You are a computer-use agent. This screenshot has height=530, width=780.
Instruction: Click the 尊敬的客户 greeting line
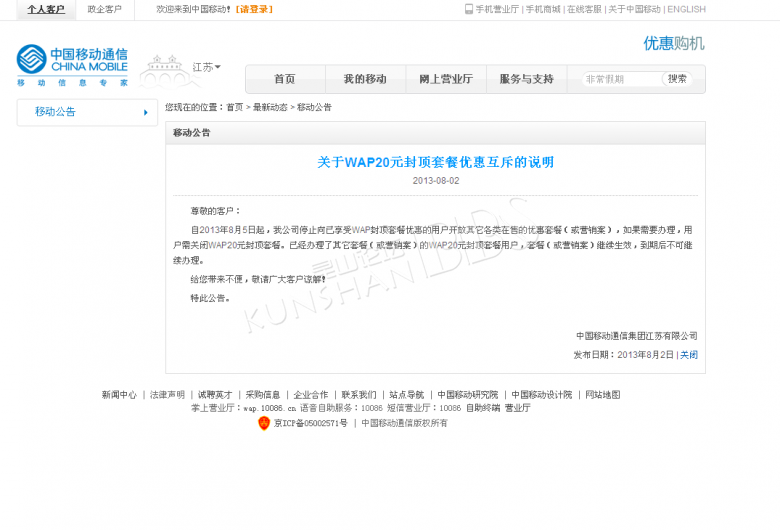tap(215, 211)
